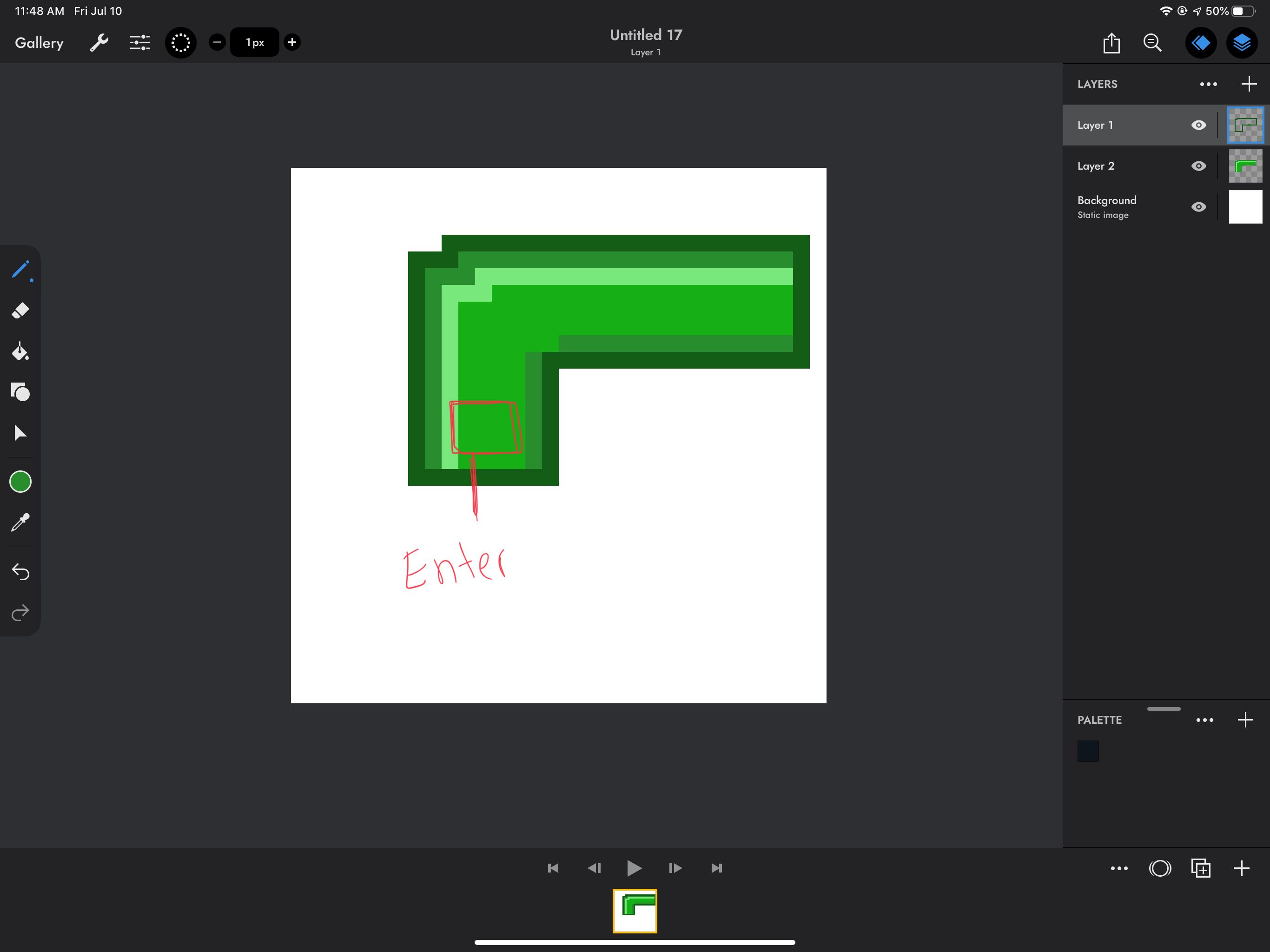The height and width of the screenshot is (952, 1270).
Task: Open the current green color swatch
Action: (x=20, y=482)
